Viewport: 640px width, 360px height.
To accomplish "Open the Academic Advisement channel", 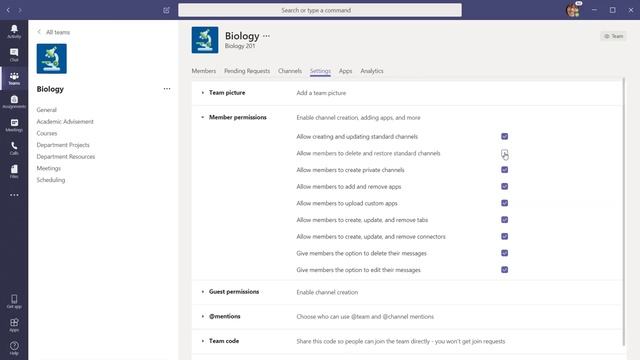I will click(65, 122).
